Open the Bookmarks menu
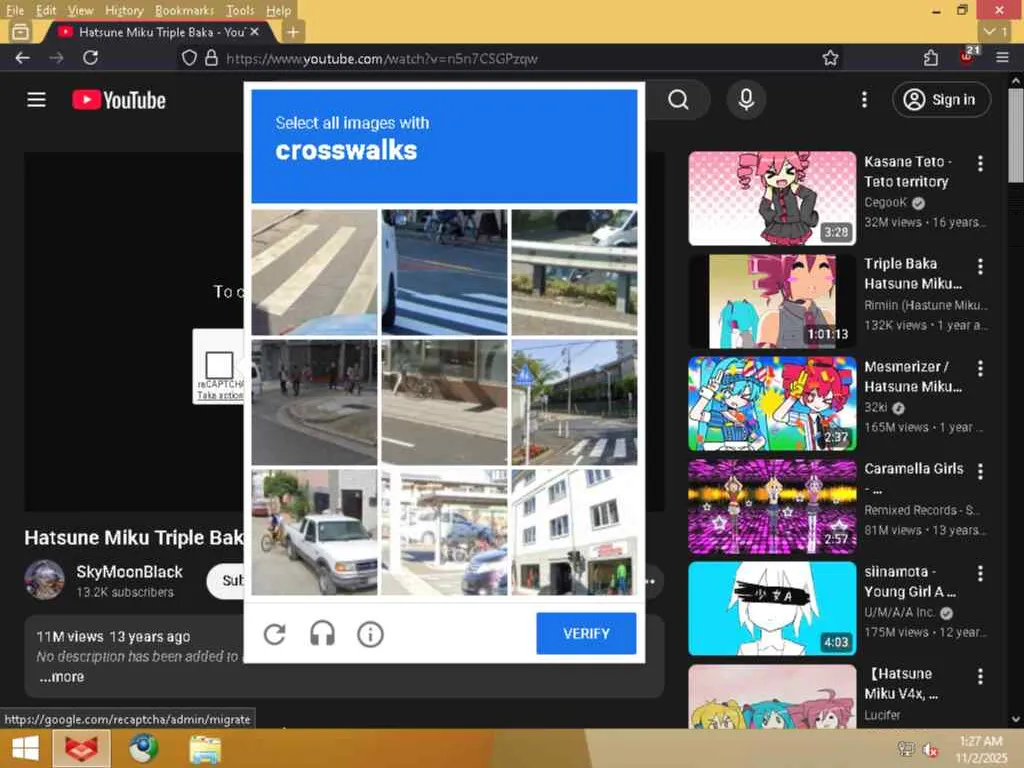Image resolution: width=1024 pixels, height=768 pixels. [184, 10]
